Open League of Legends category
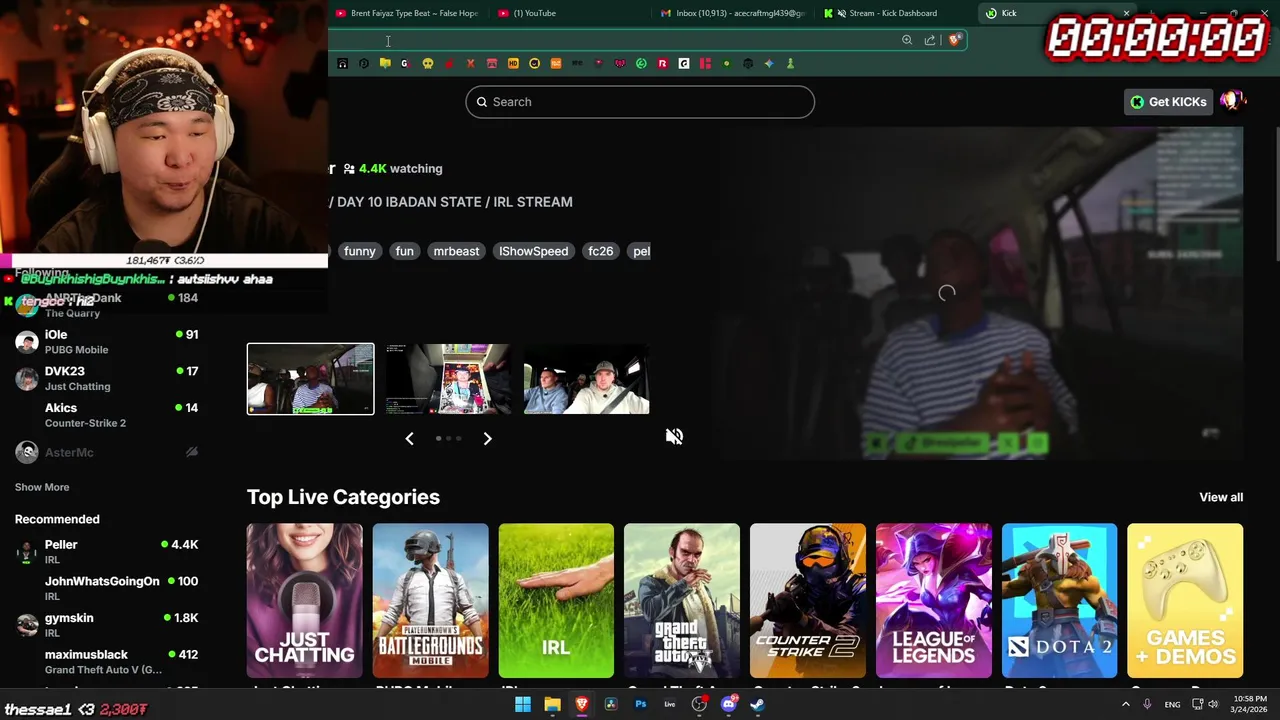1280x720 pixels. point(934,601)
